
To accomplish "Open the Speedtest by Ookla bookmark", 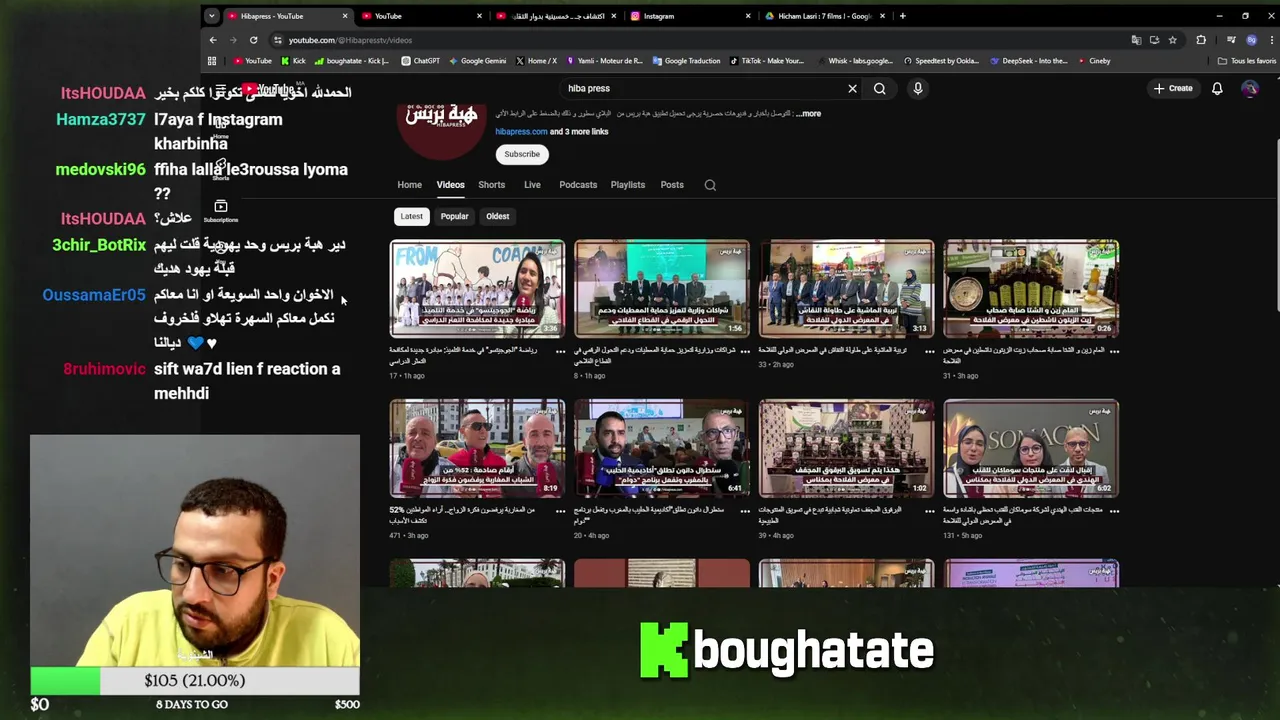I will (x=941, y=61).
